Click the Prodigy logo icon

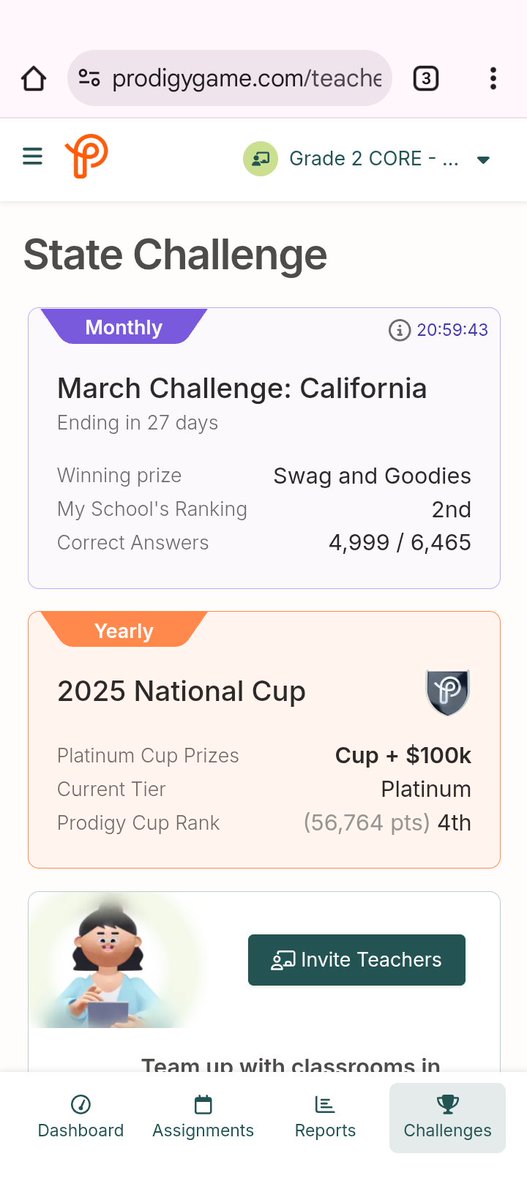(x=86, y=158)
